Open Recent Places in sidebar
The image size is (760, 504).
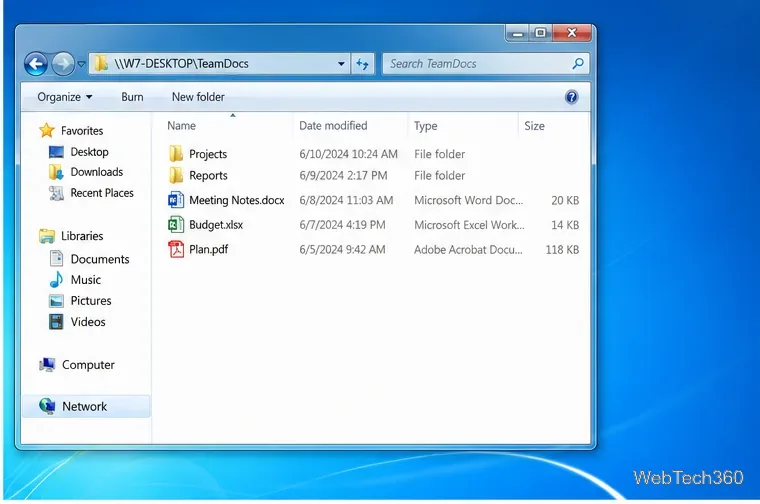(102, 193)
